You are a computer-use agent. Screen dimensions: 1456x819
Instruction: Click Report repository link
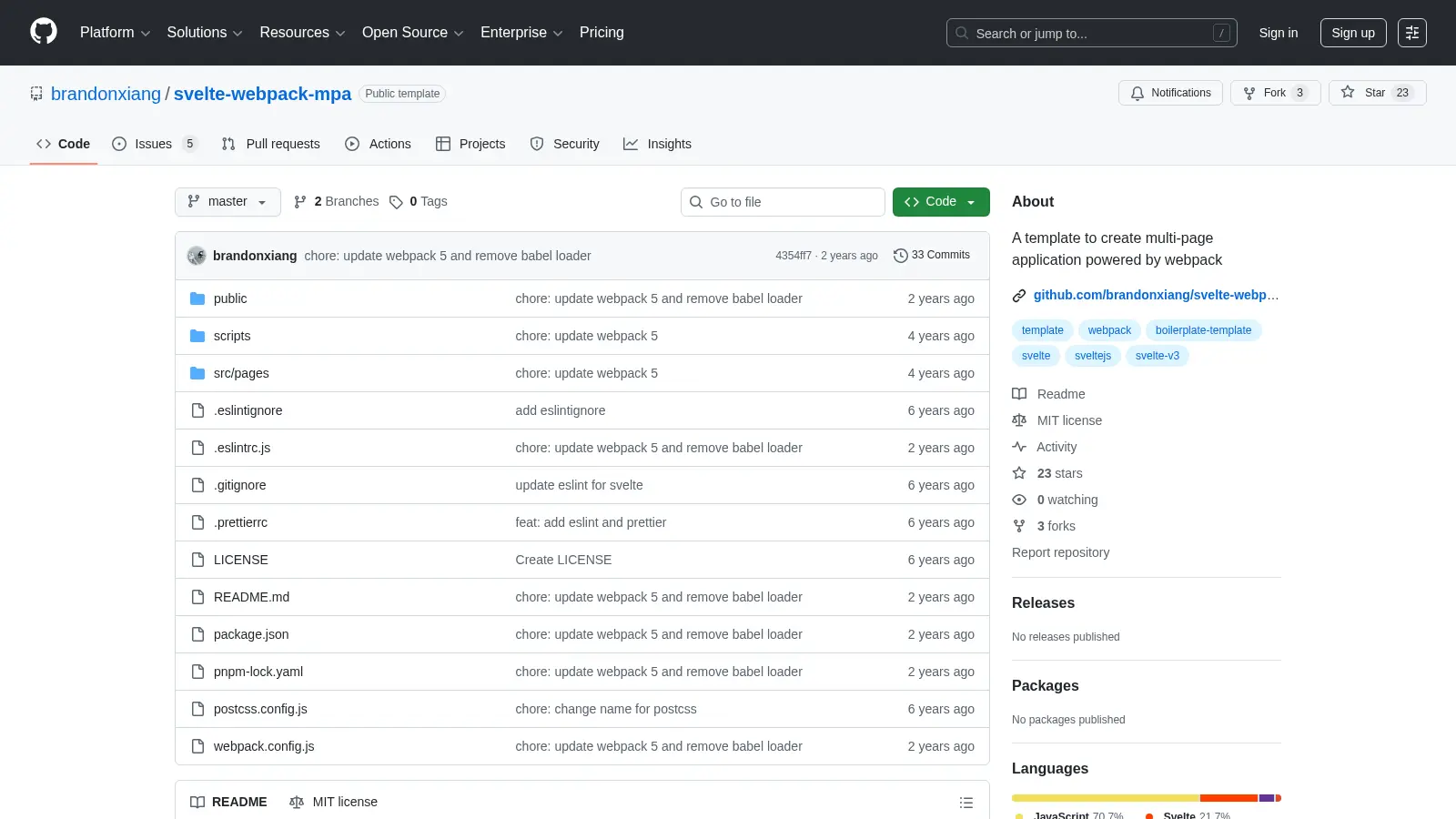click(x=1060, y=552)
